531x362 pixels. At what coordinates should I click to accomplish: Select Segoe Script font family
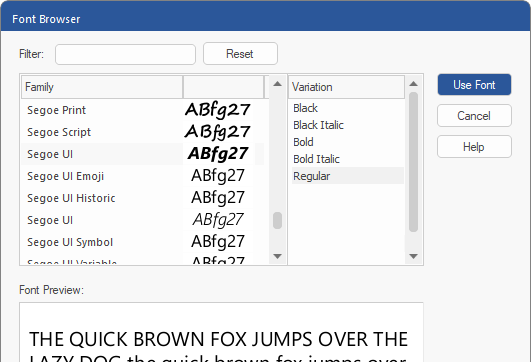[142, 132]
